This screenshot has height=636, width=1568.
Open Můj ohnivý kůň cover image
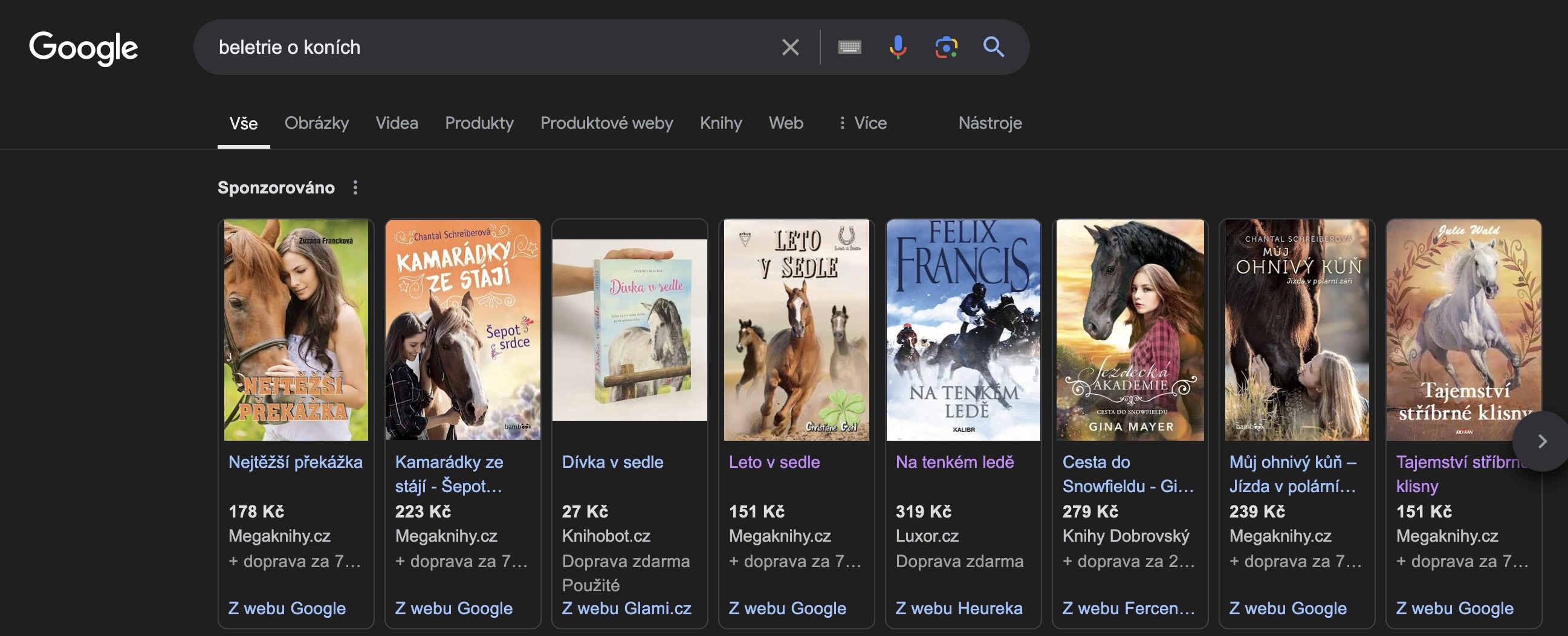(x=1297, y=330)
